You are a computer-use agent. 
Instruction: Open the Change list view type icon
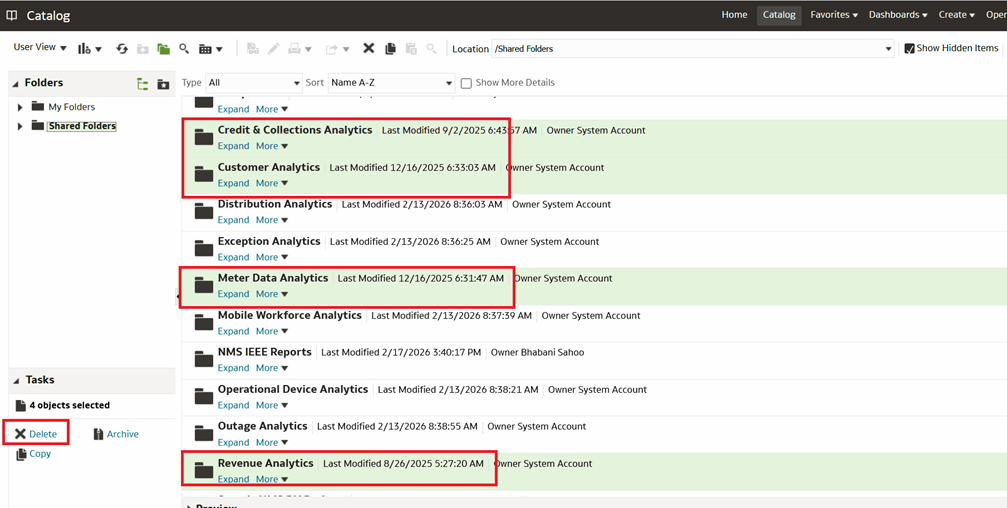(211, 49)
